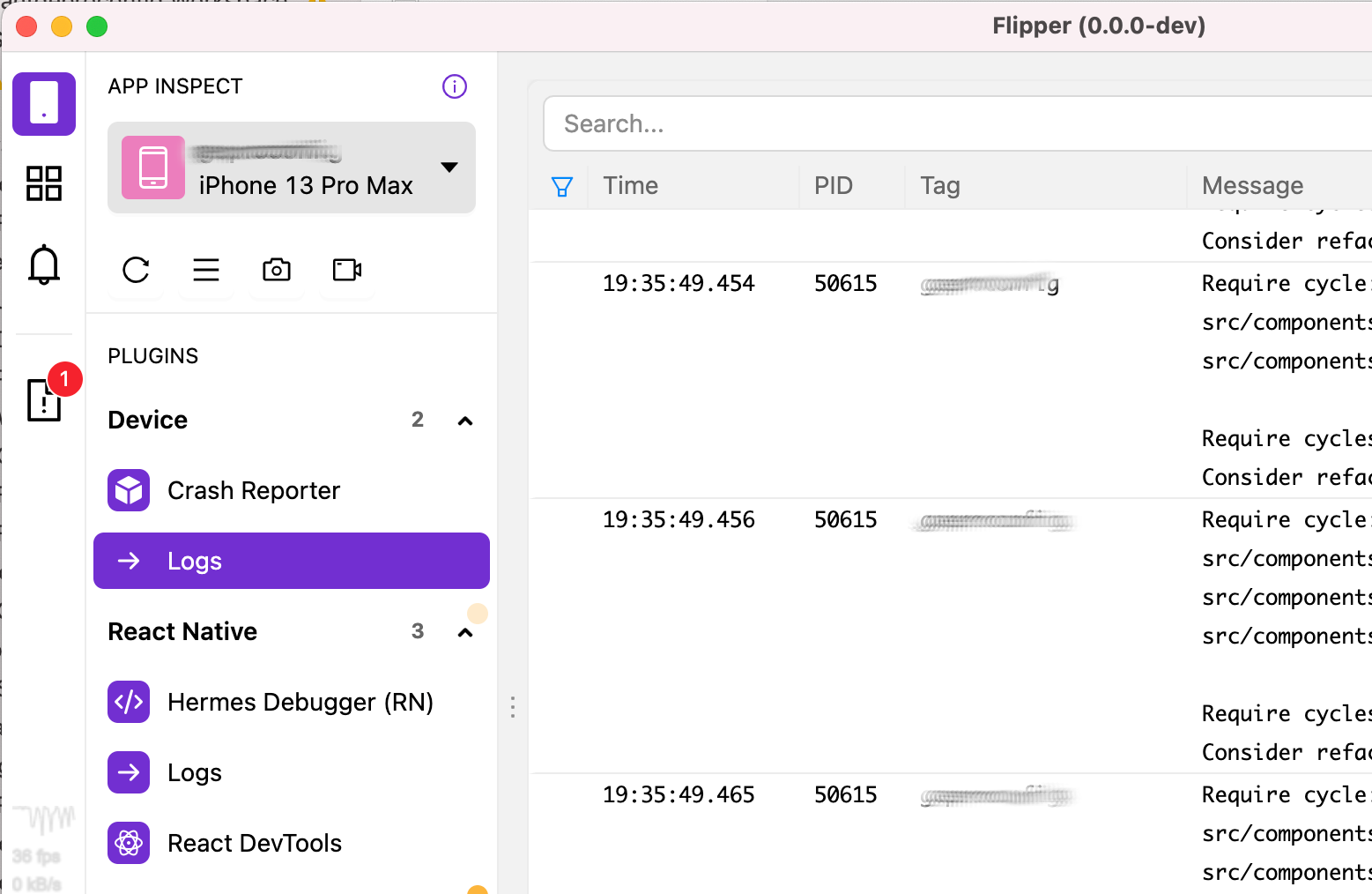This screenshot has height=894, width=1372.
Task: Click the log search field
Action: pos(958,123)
